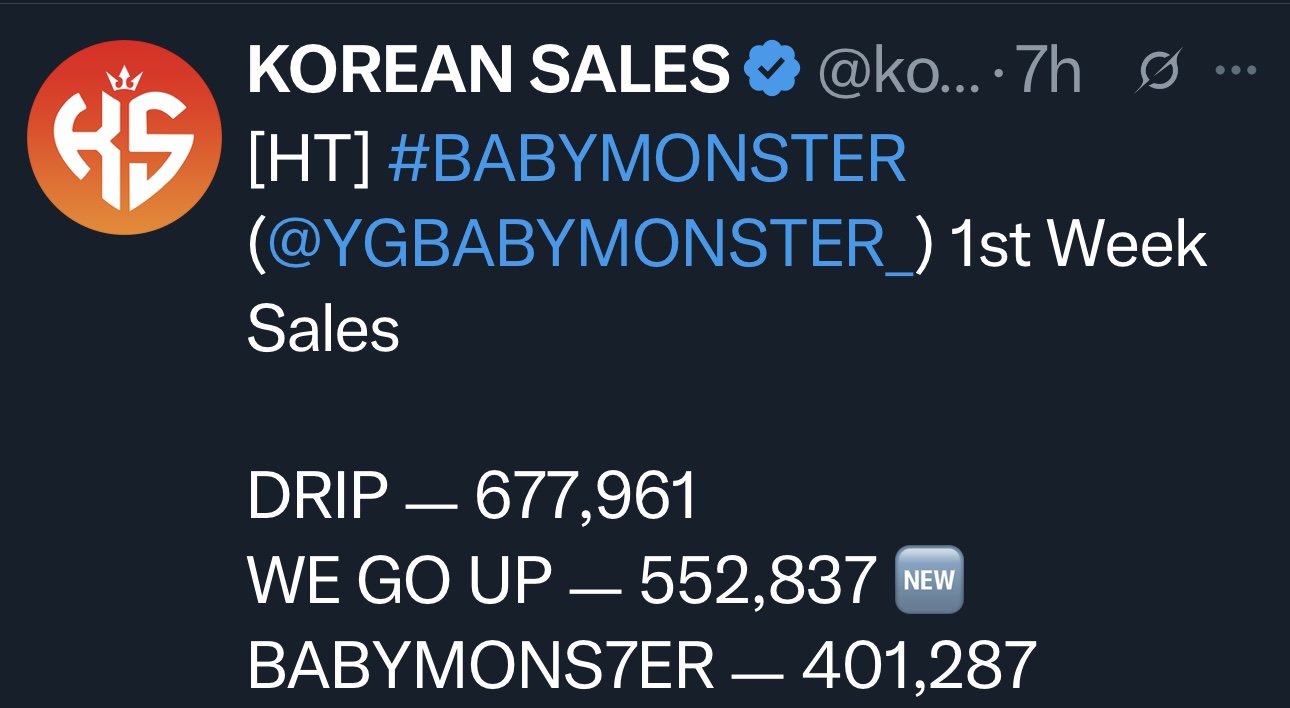Click the "1st Week" text
This screenshot has width=1290, height=708.
pyautogui.click(x=1078, y=245)
